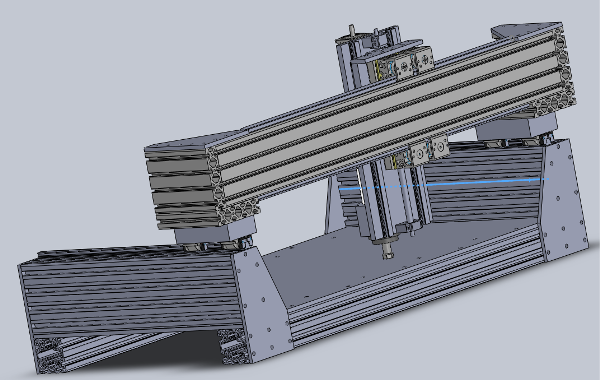Select the motor shaft atop the Z-axis
Viewport: 600px width, 380px height.
[x=351, y=31]
